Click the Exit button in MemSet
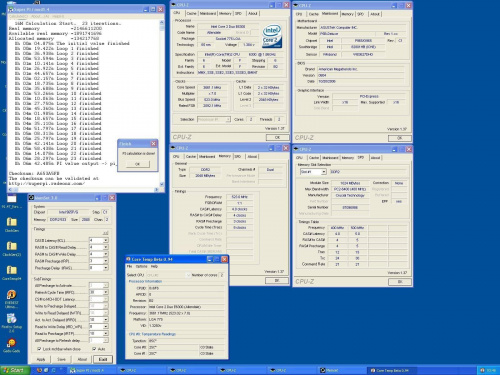The image size is (500, 375). [x=103, y=359]
